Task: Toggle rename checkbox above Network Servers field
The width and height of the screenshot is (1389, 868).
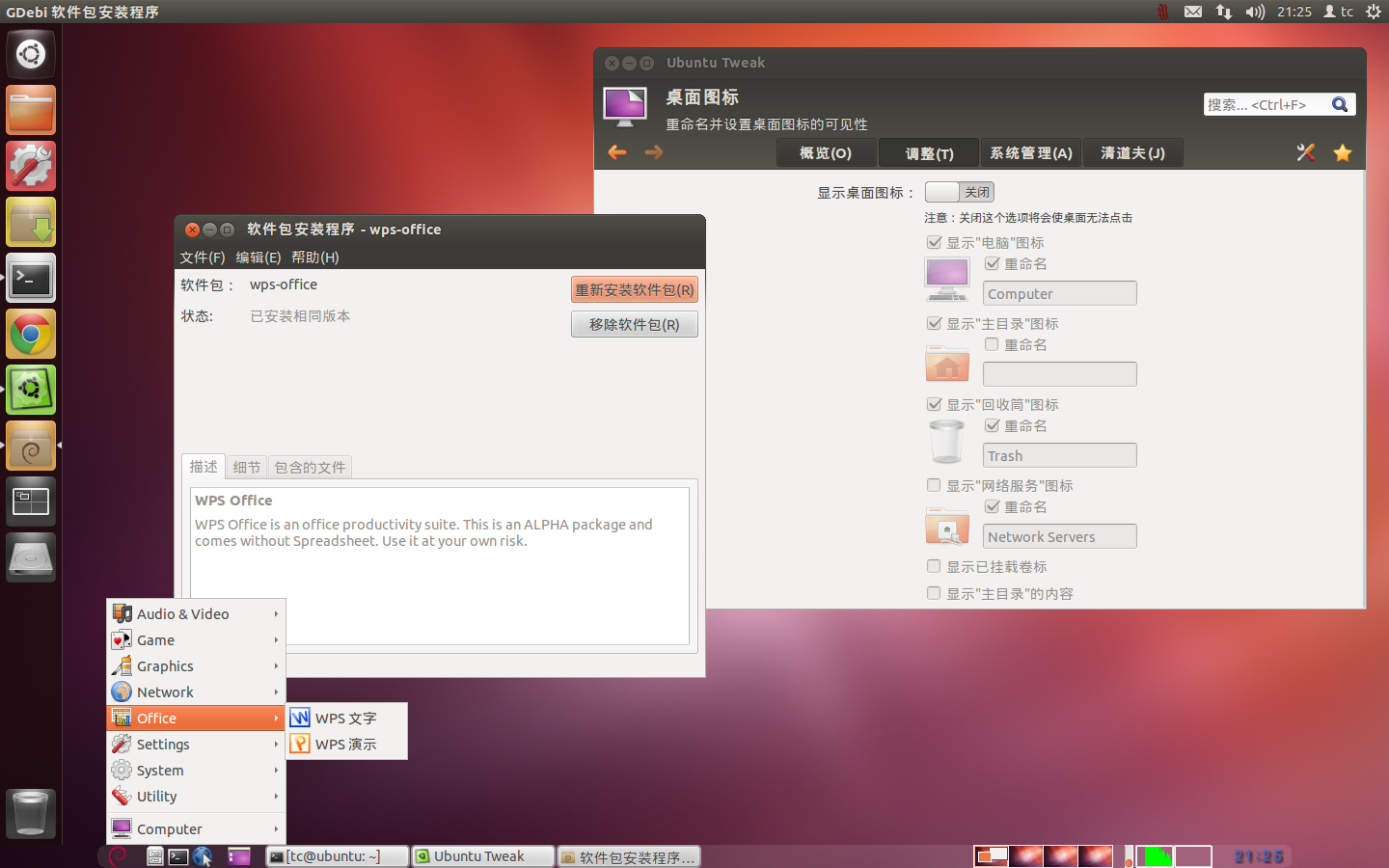Action: click(992, 506)
